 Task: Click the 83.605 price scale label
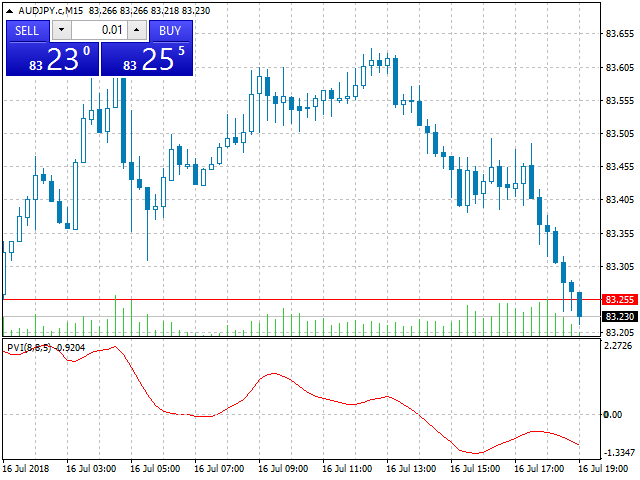(620, 67)
